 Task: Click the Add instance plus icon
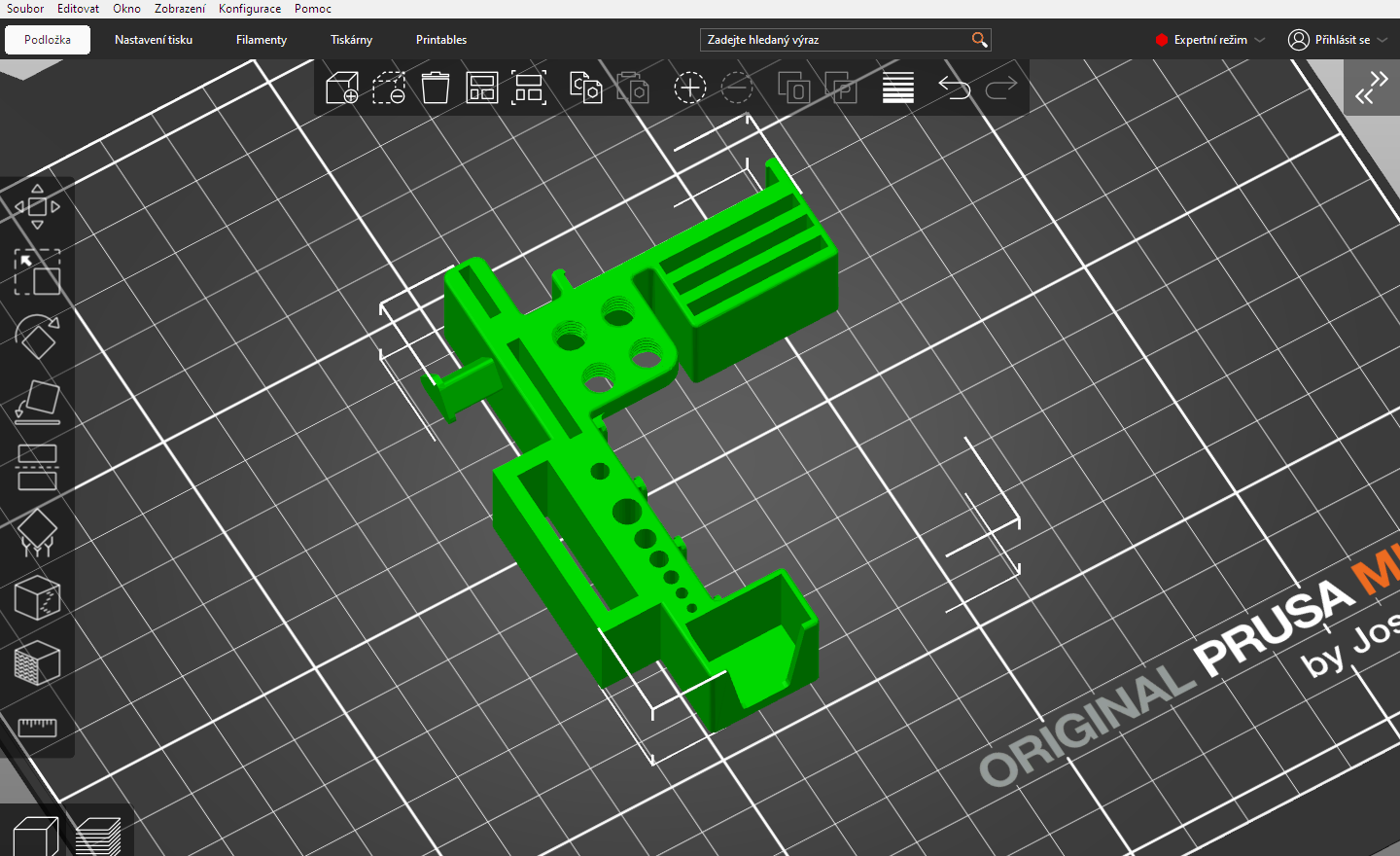coord(690,88)
